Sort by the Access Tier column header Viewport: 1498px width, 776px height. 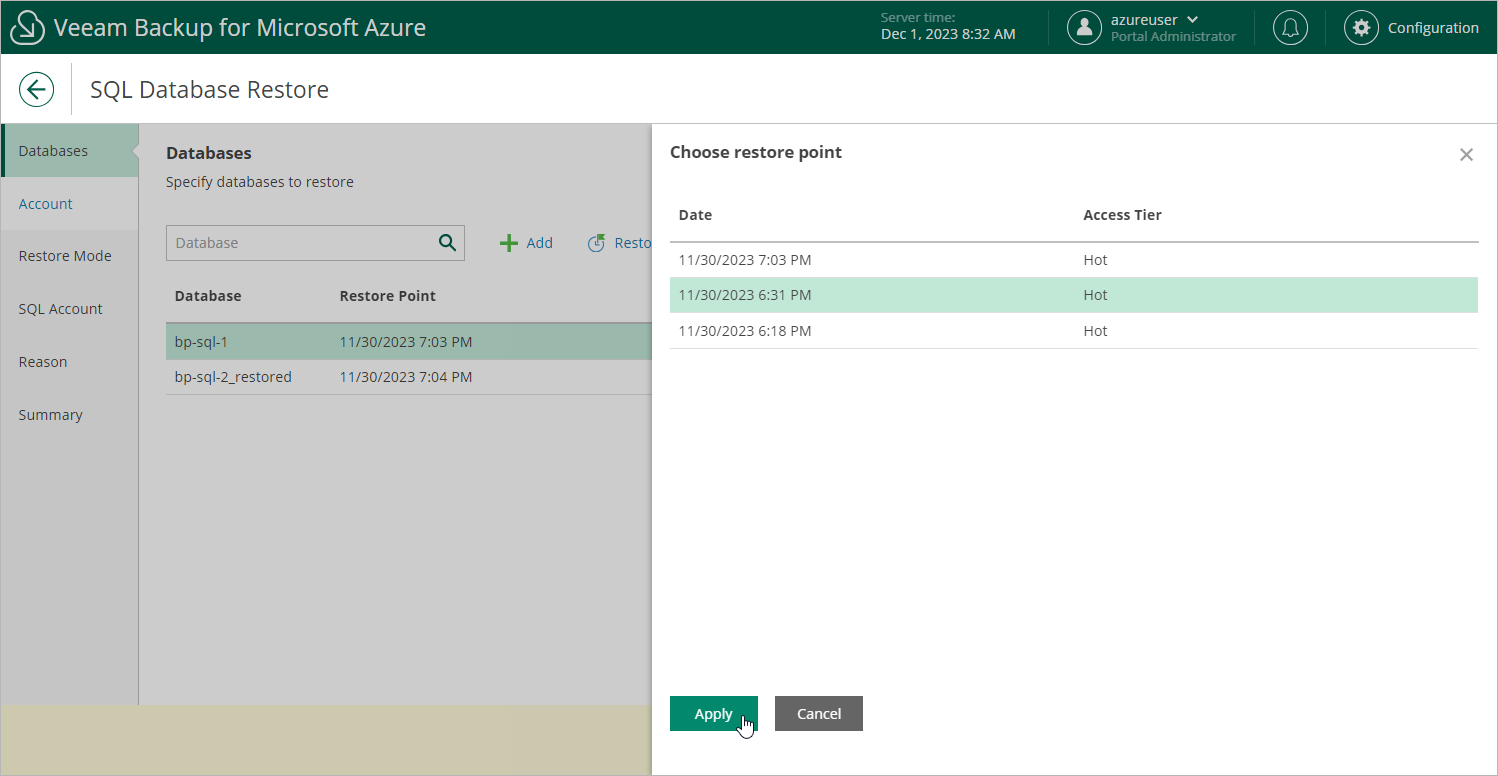pyautogui.click(x=1122, y=215)
